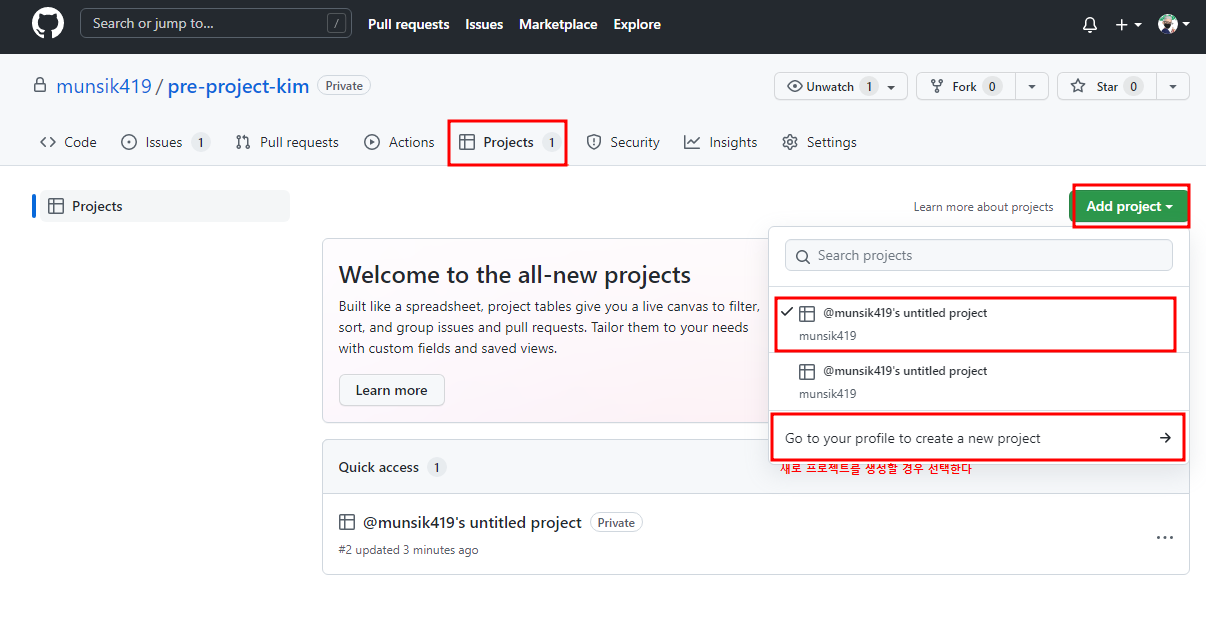This screenshot has width=1206, height=622.
Task: Go to Marketplace
Action: [558, 24]
